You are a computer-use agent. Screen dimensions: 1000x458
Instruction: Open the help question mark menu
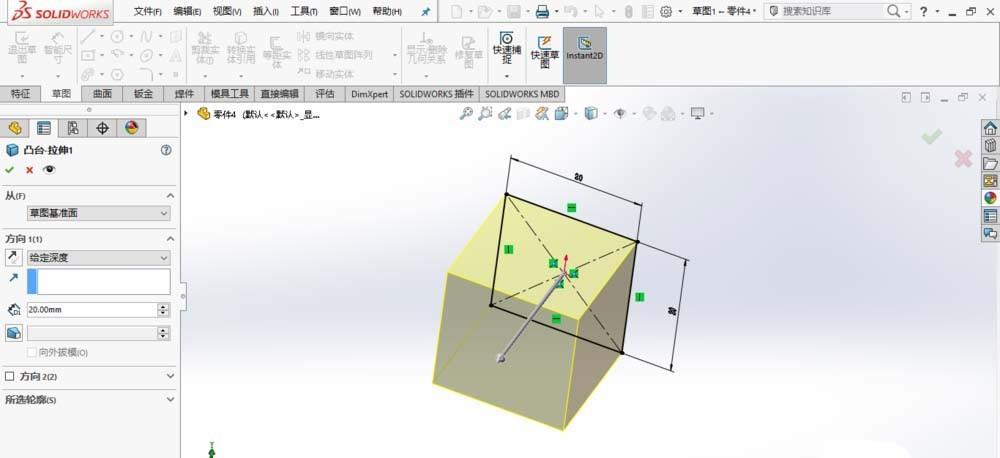coord(923,11)
